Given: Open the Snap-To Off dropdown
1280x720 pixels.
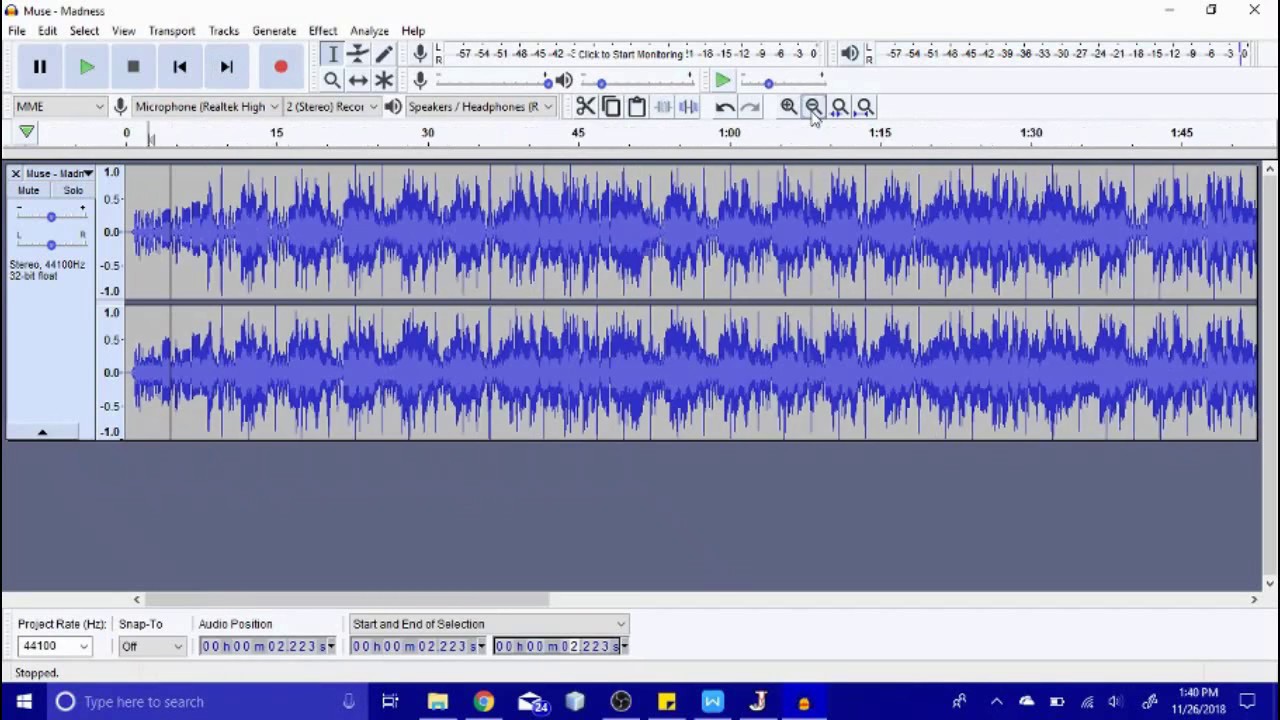Looking at the screenshot, I should coord(178,647).
